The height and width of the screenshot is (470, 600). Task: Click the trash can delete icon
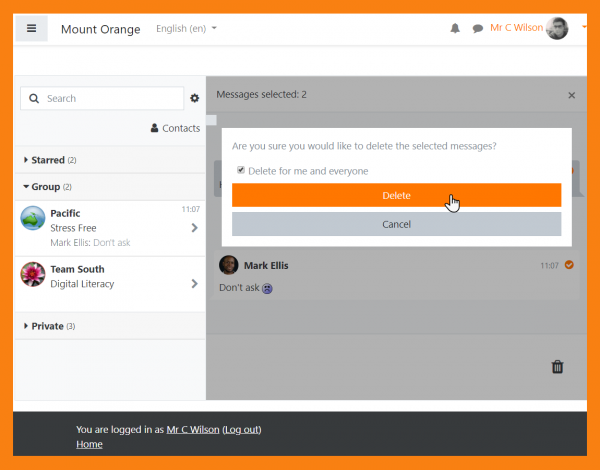(558, 367)
